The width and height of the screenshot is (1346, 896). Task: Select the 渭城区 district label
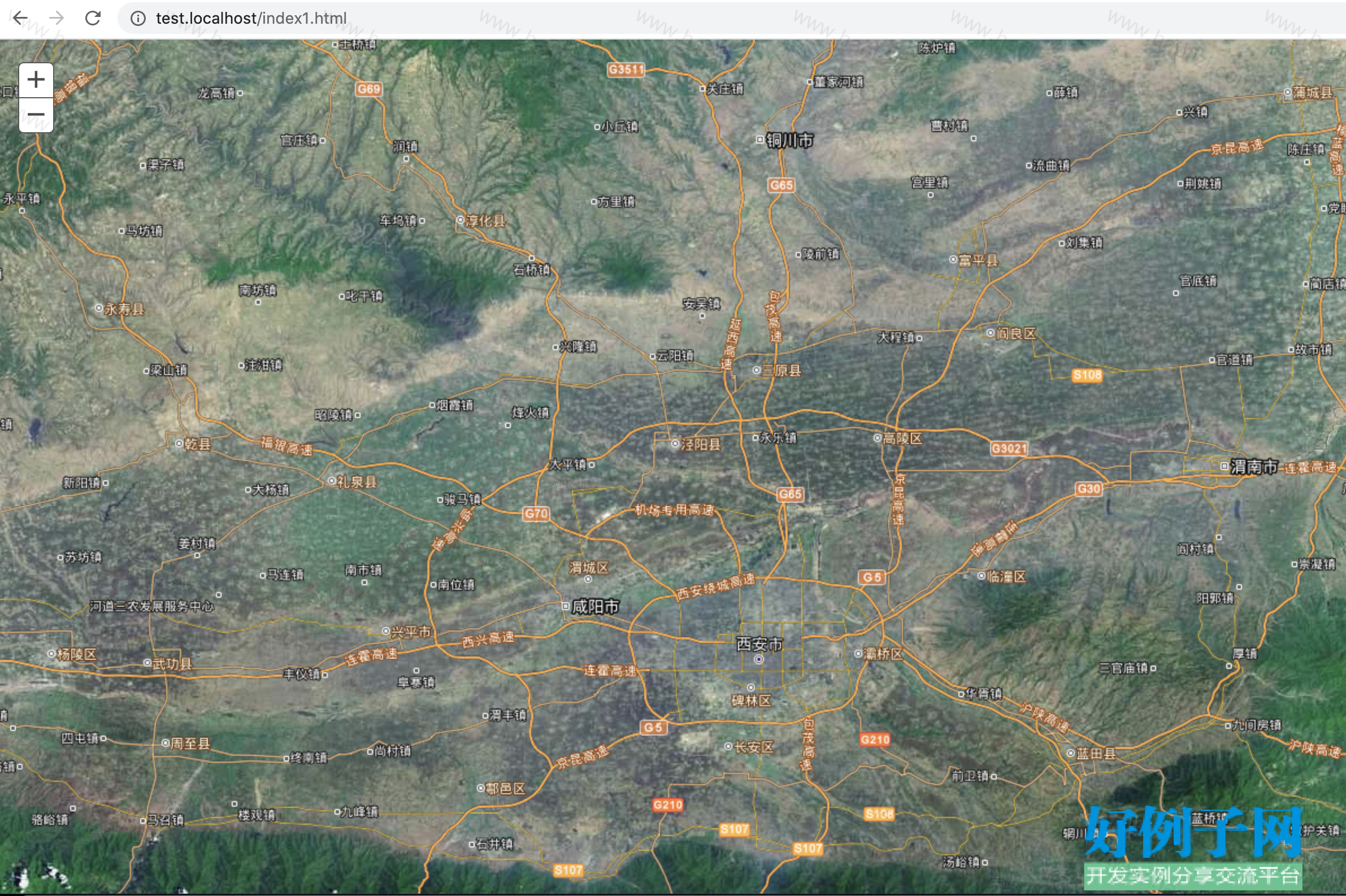tap(589, 567)
